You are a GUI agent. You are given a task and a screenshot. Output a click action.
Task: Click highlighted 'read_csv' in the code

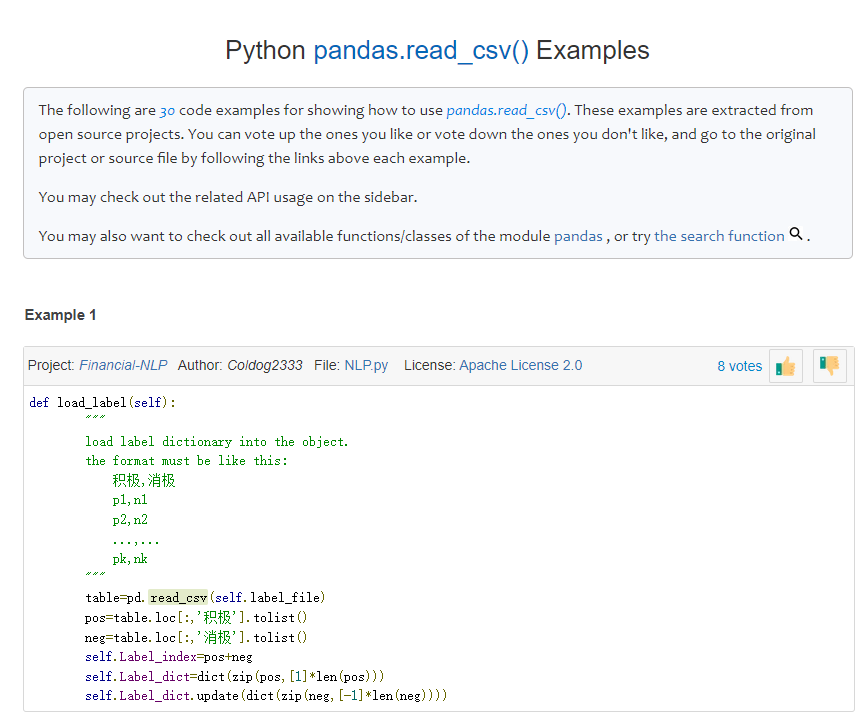(x=178, y=598)
